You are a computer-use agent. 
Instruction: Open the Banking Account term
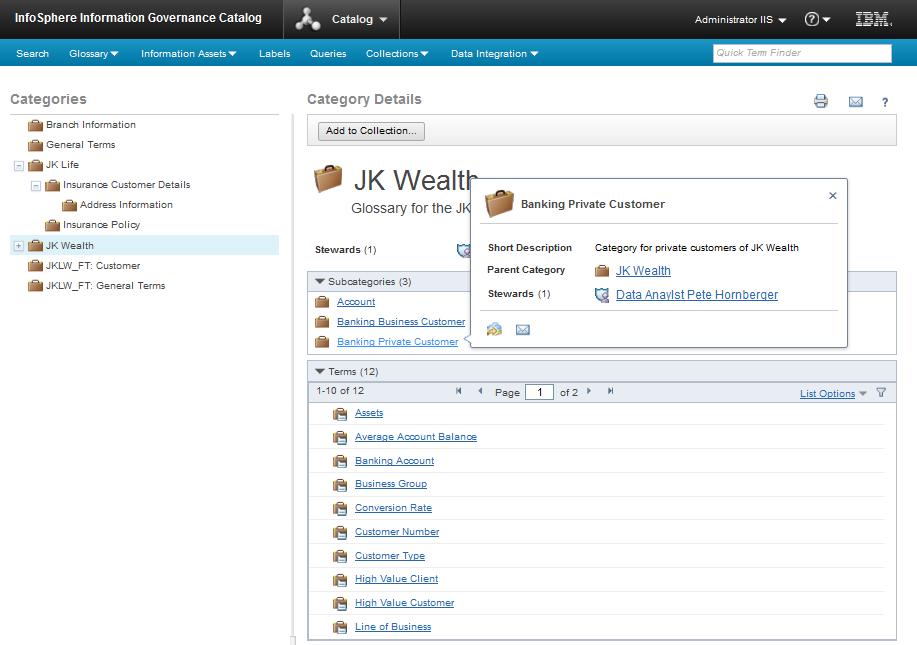click(395, 461)
